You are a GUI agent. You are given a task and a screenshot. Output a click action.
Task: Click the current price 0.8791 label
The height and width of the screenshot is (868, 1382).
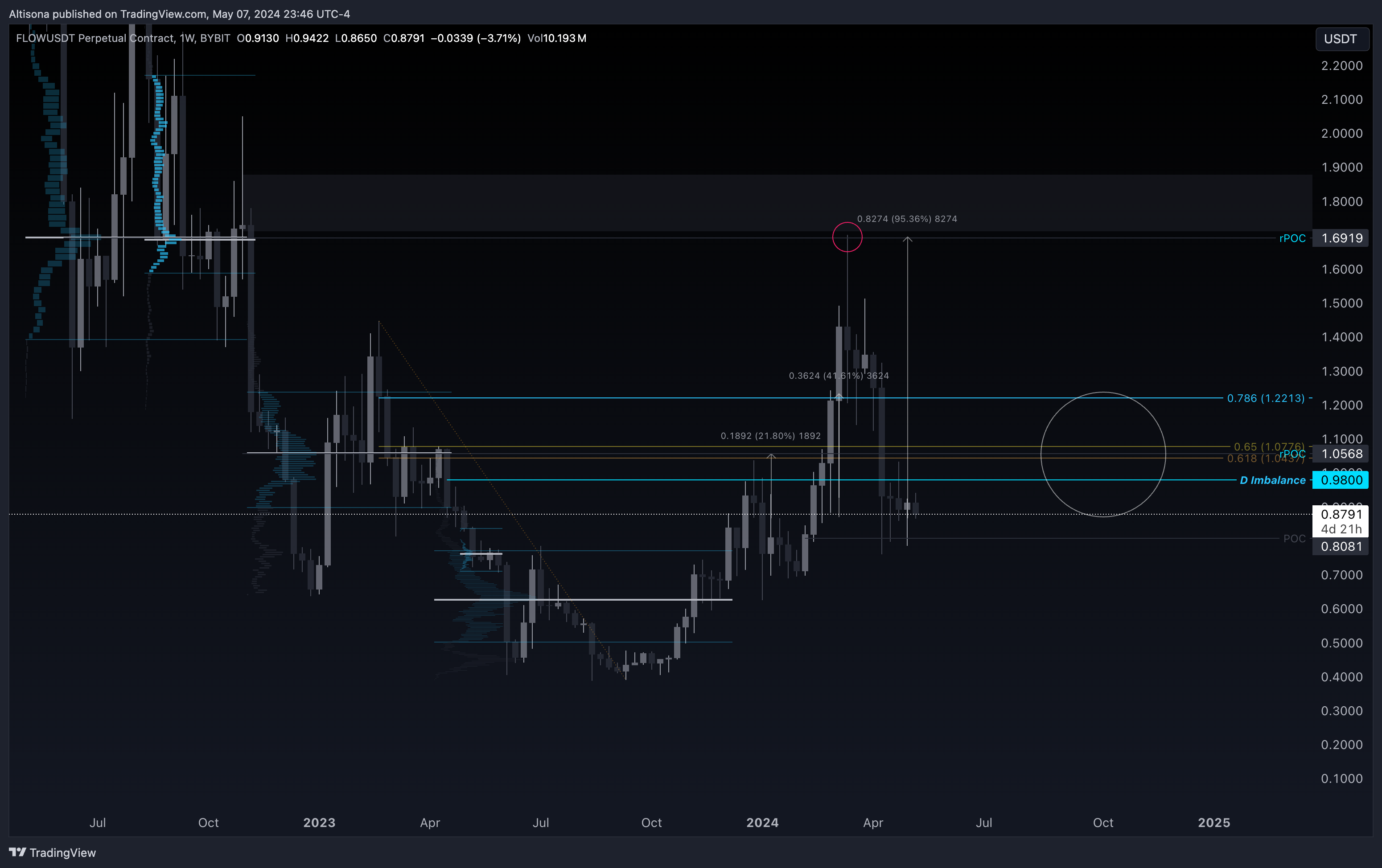click(x=1341, y=514)
